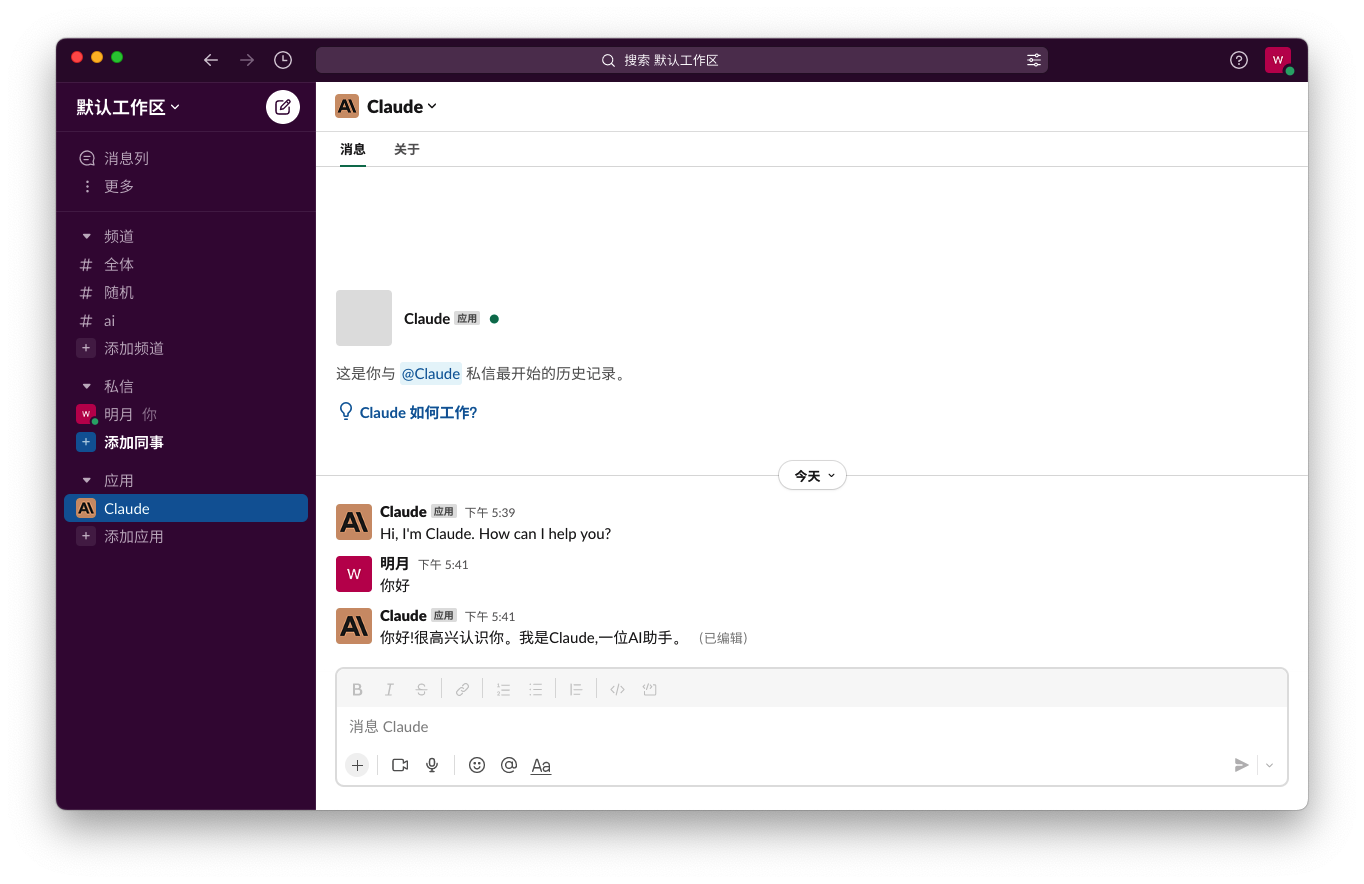1364x884 pixels.
Task: Toggle bold formatting in composer
Action: tap(357, 689)
